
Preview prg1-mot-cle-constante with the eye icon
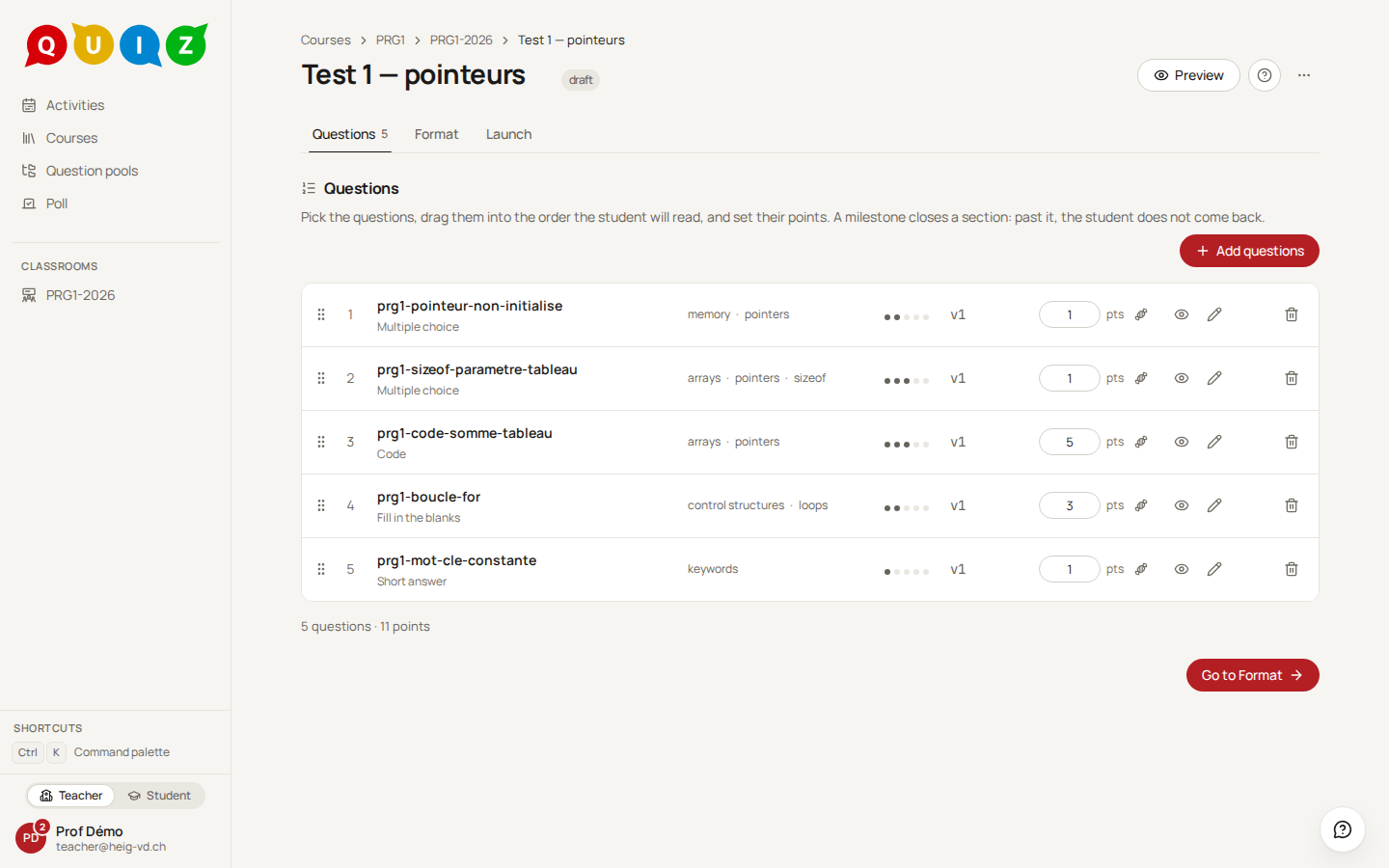pos(1182,569)
